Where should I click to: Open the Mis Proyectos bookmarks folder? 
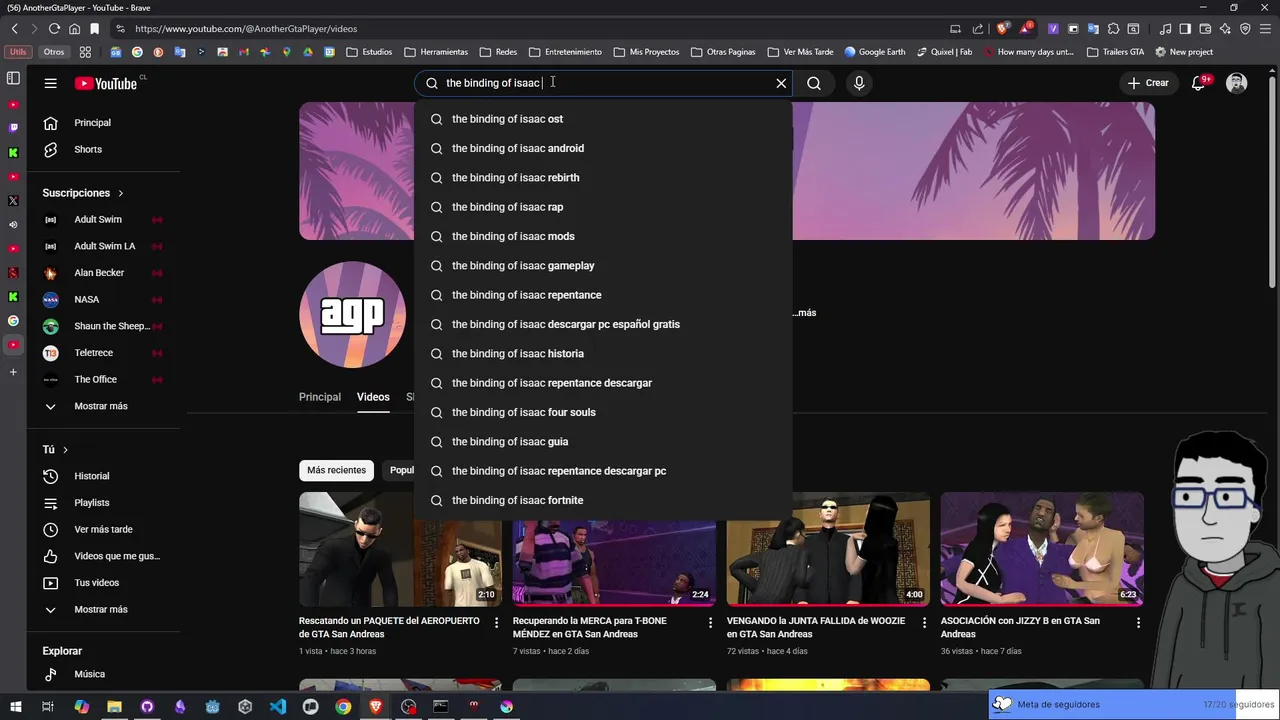(646, 52)
